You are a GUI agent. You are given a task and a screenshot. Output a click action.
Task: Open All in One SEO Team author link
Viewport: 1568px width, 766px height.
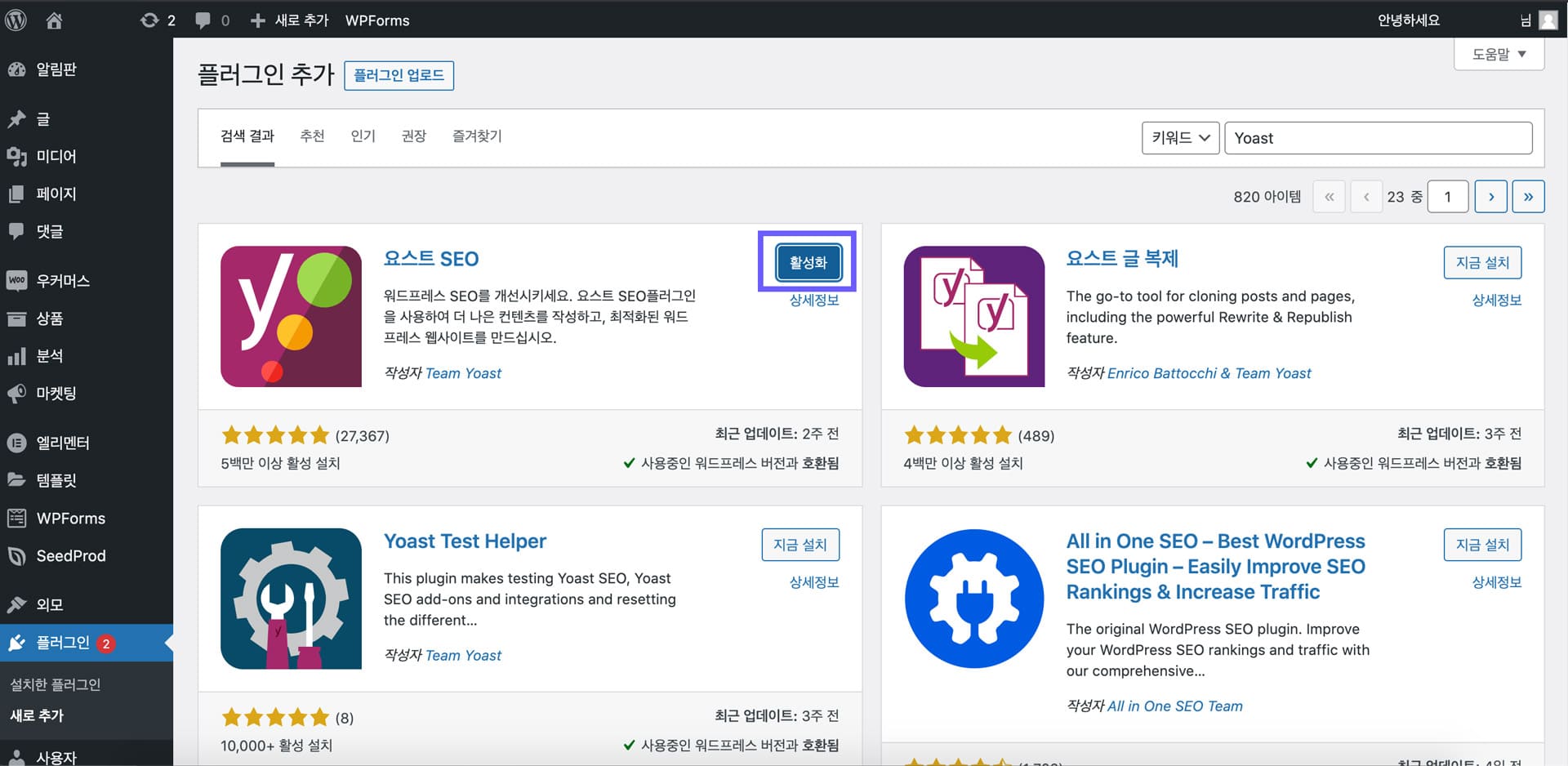click(1174, 706)
